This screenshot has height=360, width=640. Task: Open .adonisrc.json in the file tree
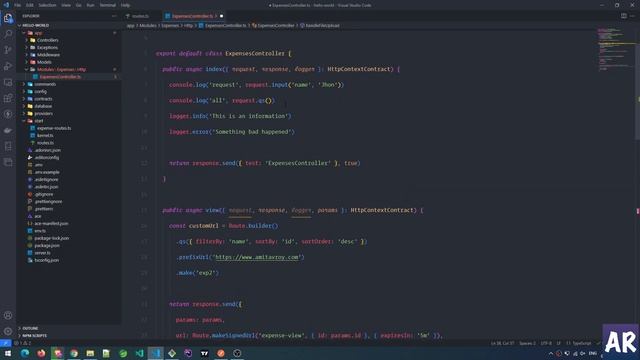(69, 150)
